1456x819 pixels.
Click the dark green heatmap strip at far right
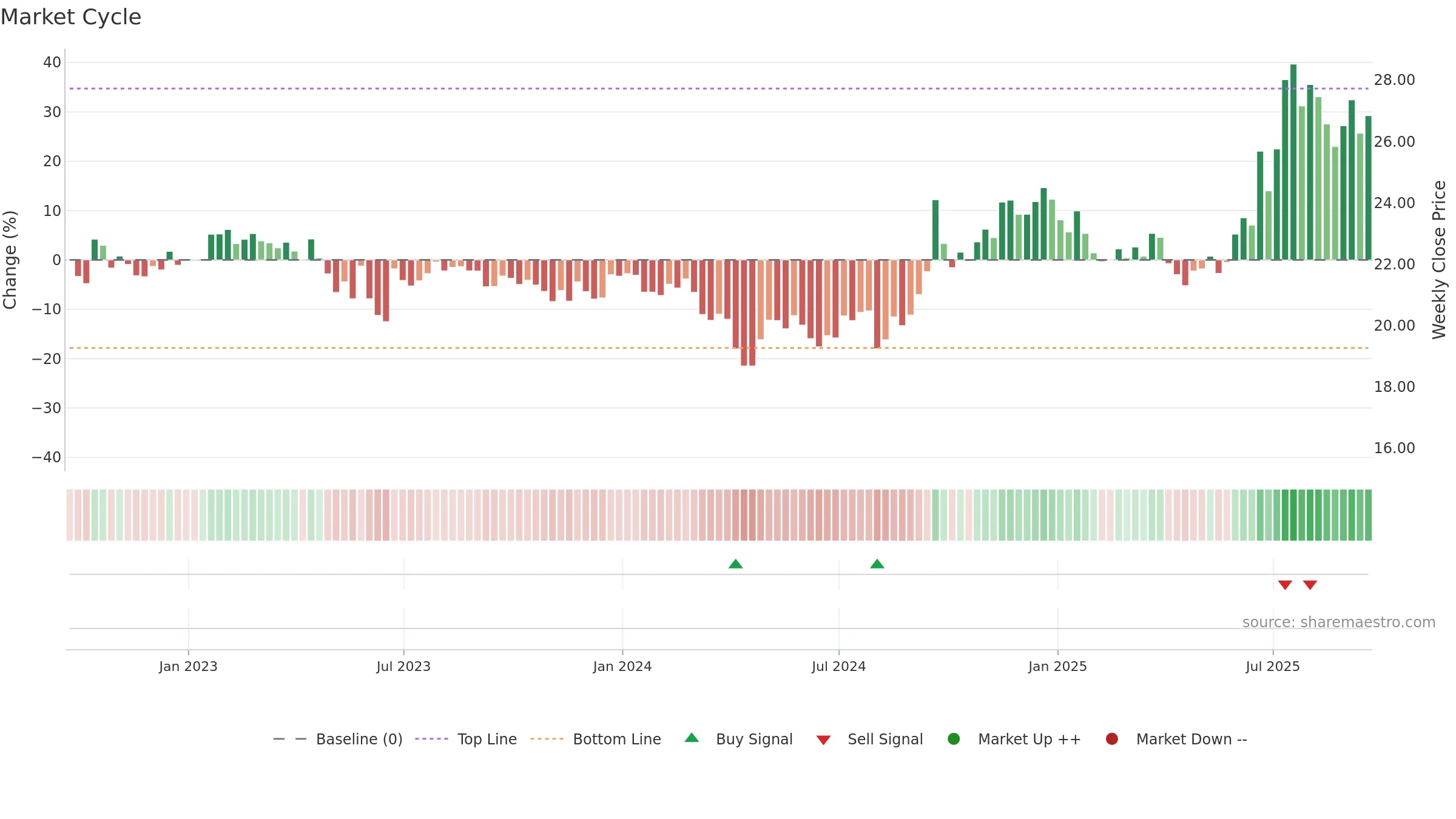(1368, 515)
